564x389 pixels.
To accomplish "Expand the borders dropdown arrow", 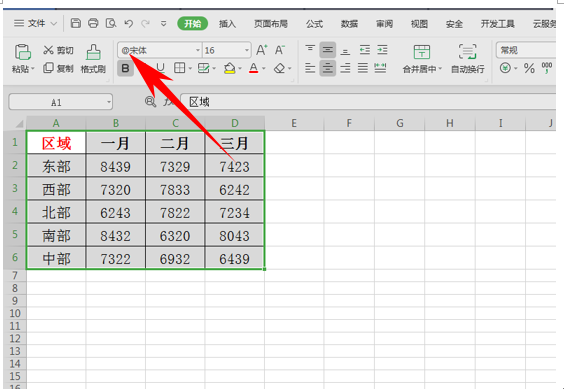I will coord(190,68).
